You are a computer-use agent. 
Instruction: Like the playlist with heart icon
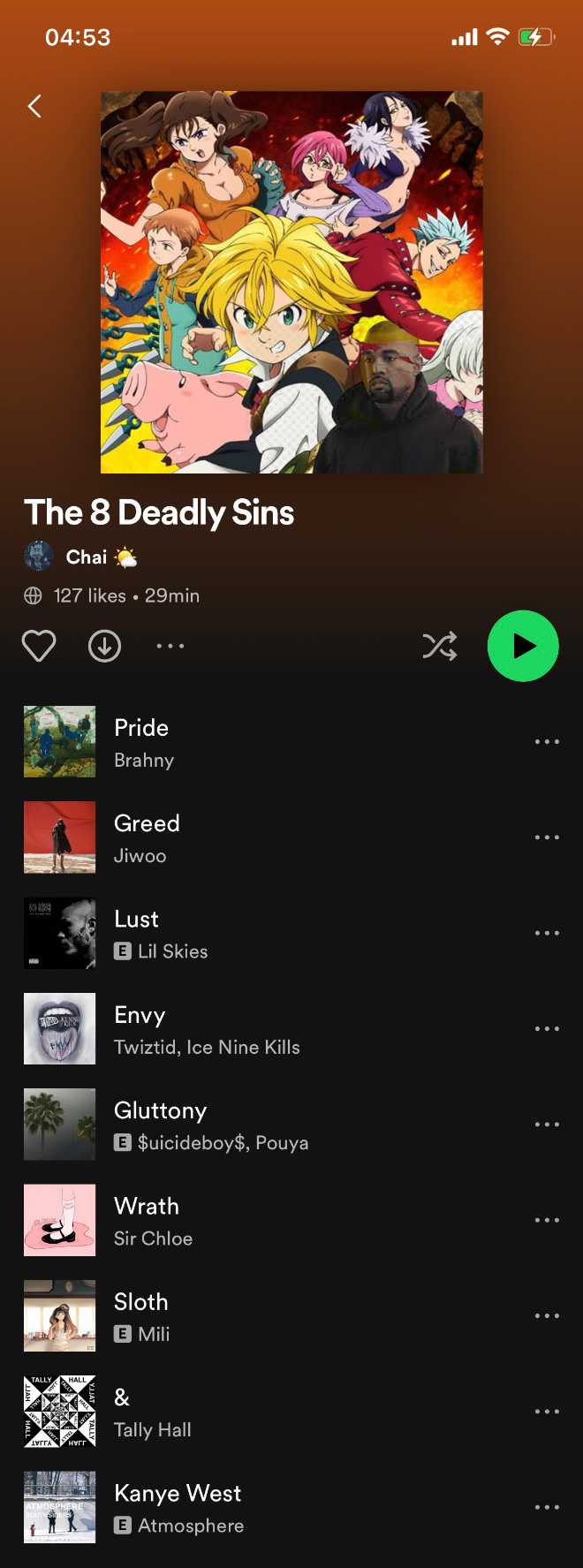[x=39, y=646]
